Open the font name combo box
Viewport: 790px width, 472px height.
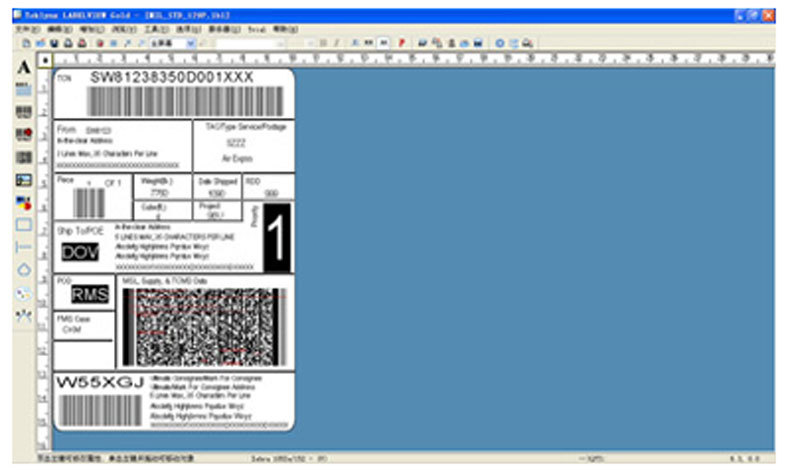pos(250,44)
